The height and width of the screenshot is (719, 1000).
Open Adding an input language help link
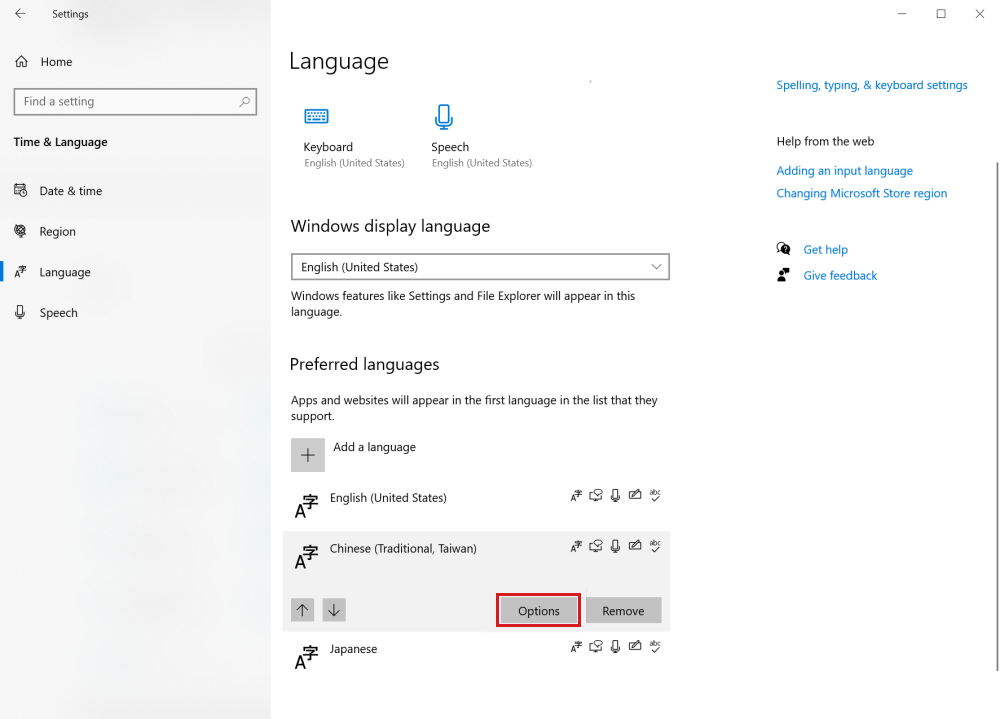[844, 171]
